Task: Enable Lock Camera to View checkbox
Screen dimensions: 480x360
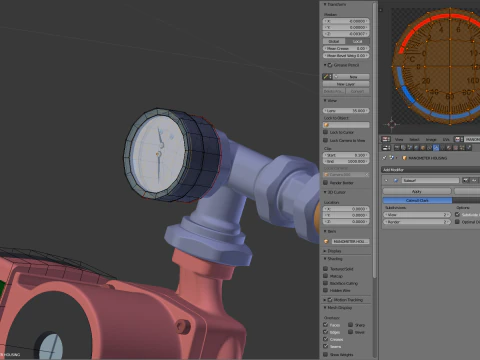Action: (x=326, y=140)
